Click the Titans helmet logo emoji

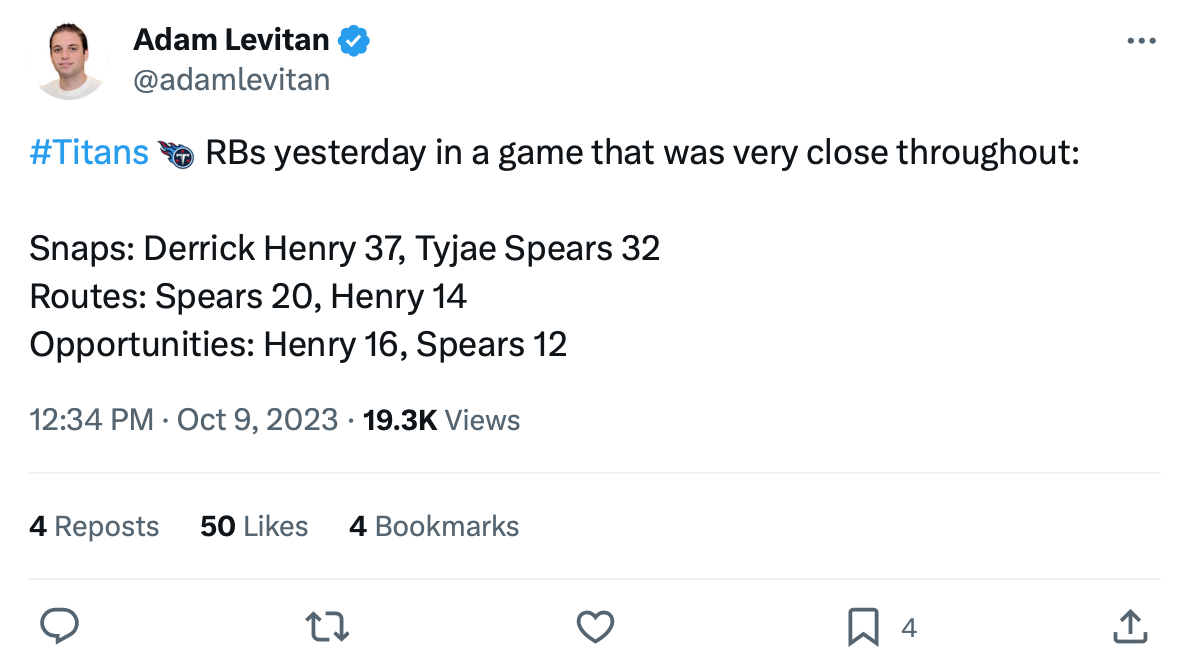point(175,154)
